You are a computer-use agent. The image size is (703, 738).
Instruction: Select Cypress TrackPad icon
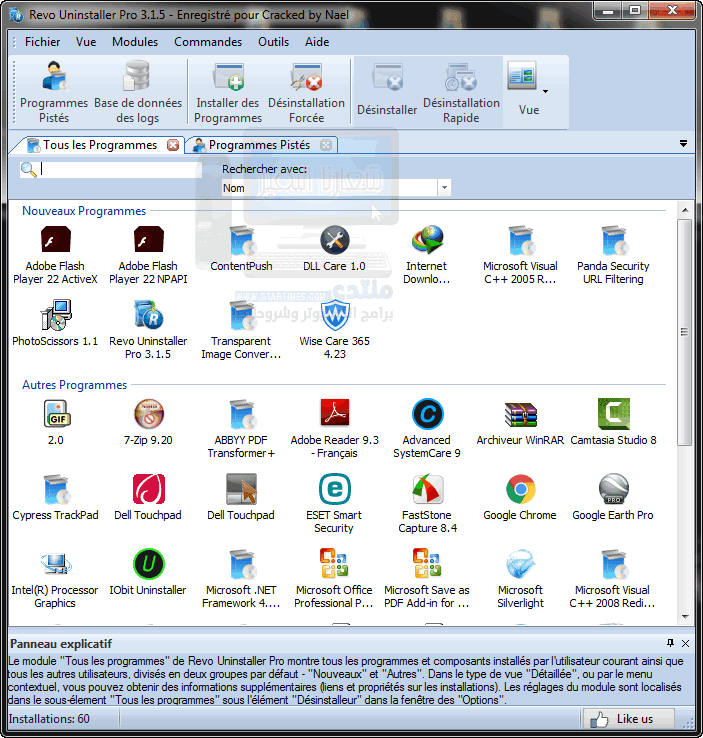(x=56, y=498)
